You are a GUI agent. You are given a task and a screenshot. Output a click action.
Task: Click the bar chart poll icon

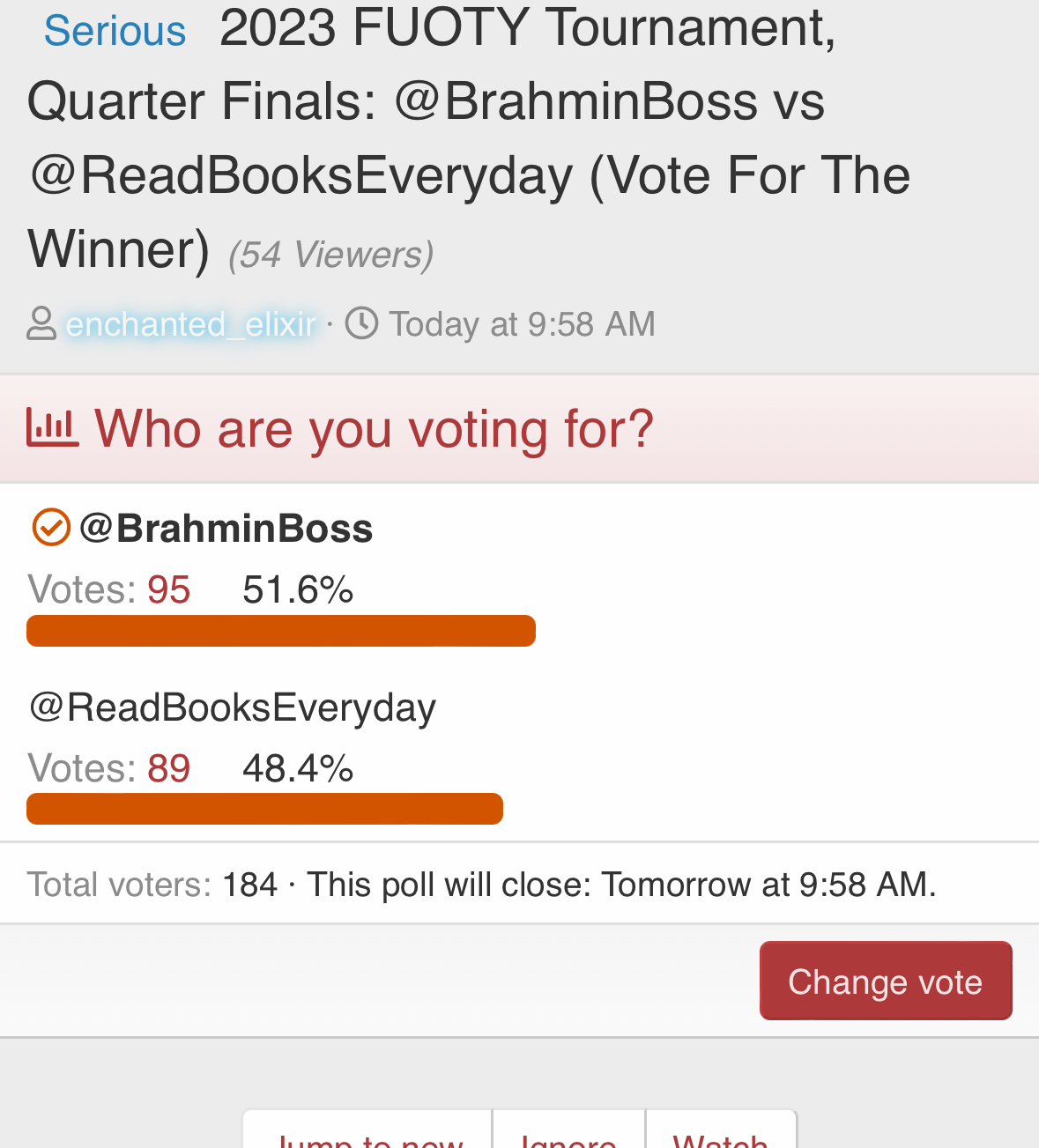point(52,428)
